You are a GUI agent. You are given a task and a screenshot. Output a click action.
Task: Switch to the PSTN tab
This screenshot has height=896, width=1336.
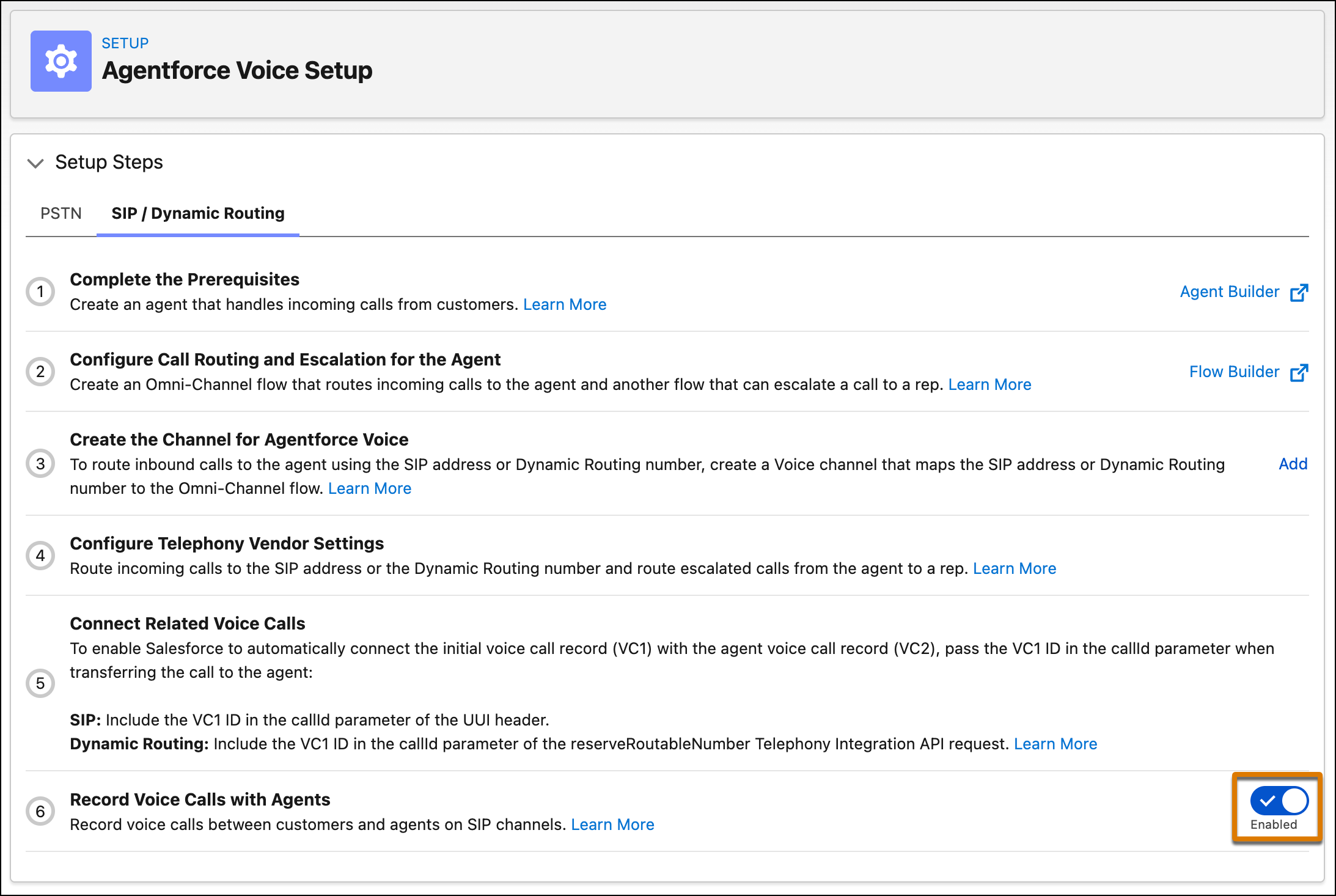[x=61, y=213]
